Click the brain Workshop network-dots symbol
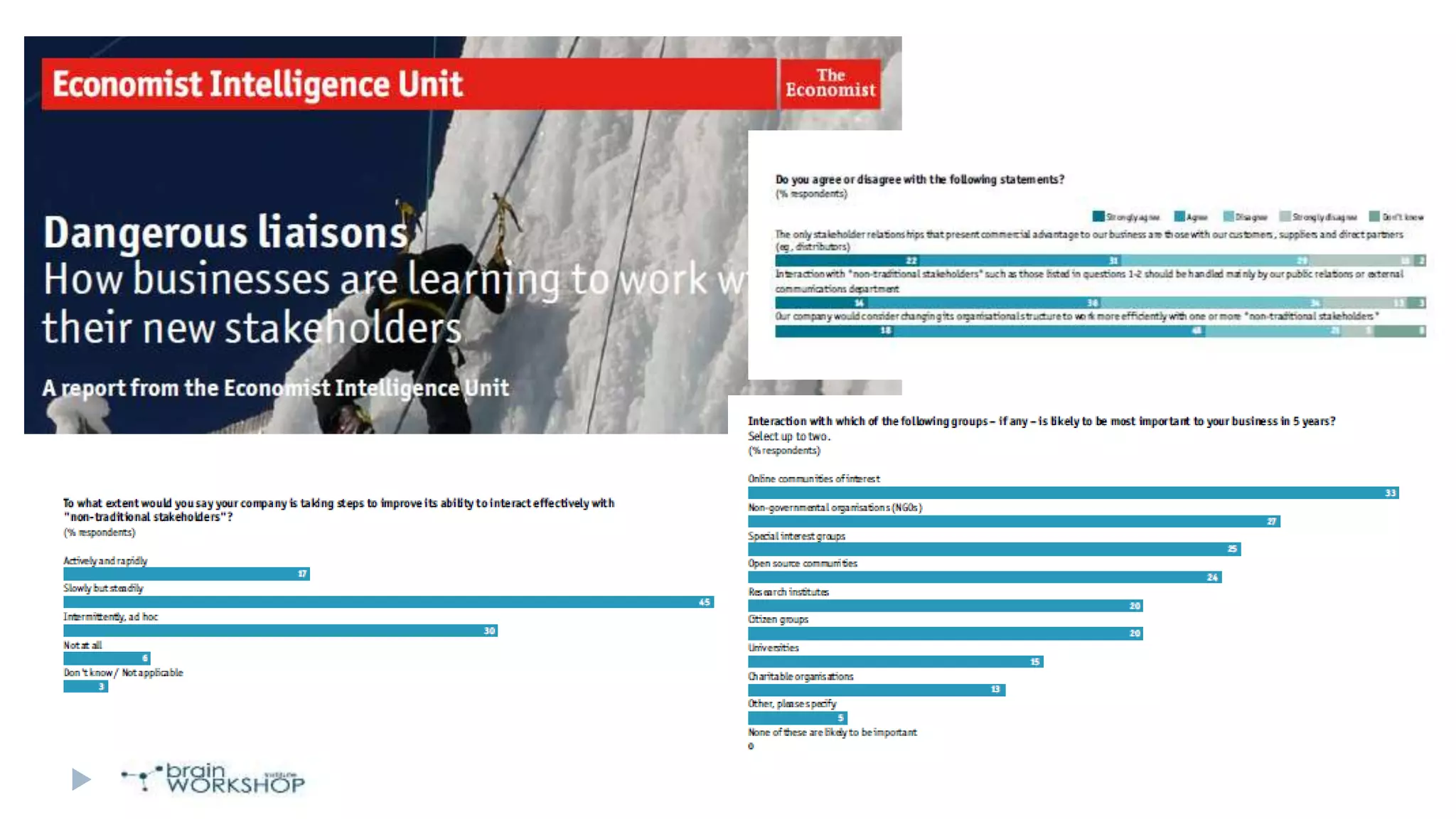The image size is (1456, 819). (141, 776)
